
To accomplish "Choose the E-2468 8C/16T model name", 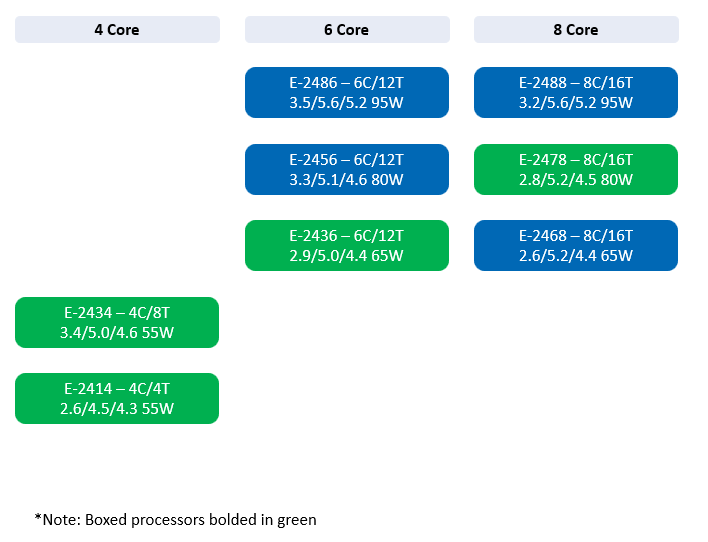I will [x=576, y=236].
